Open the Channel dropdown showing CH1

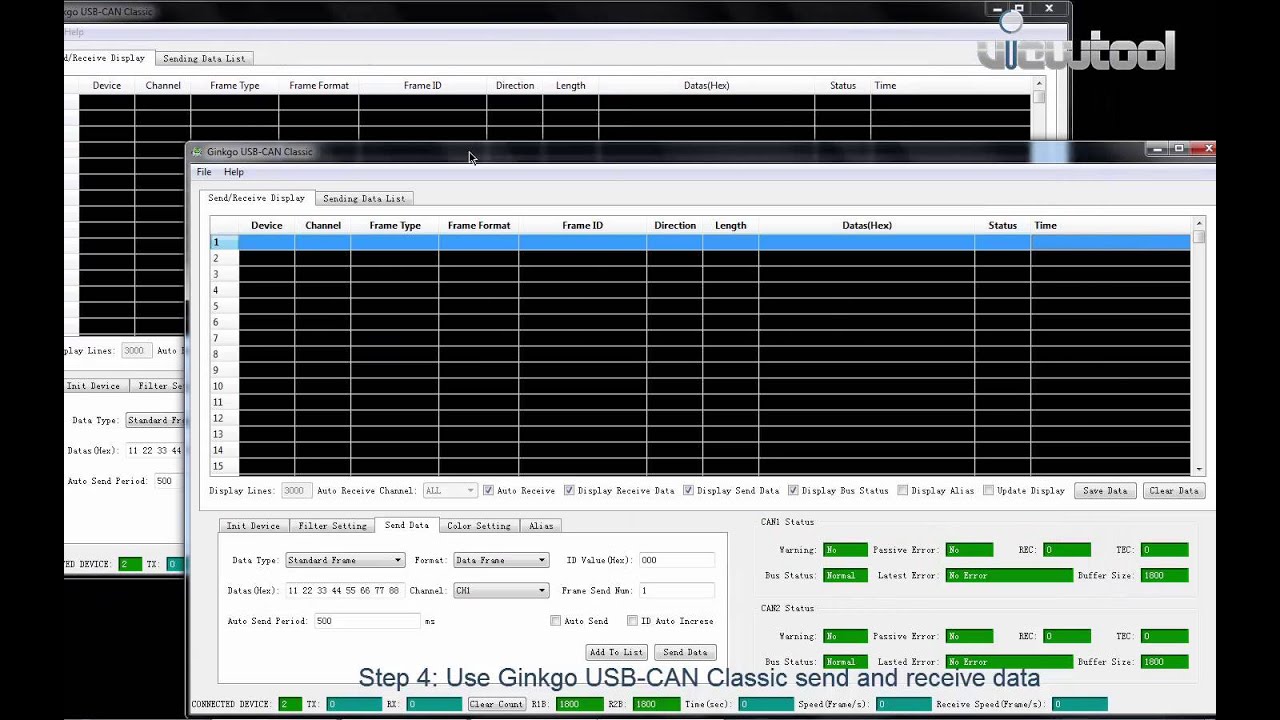[501, 591]
